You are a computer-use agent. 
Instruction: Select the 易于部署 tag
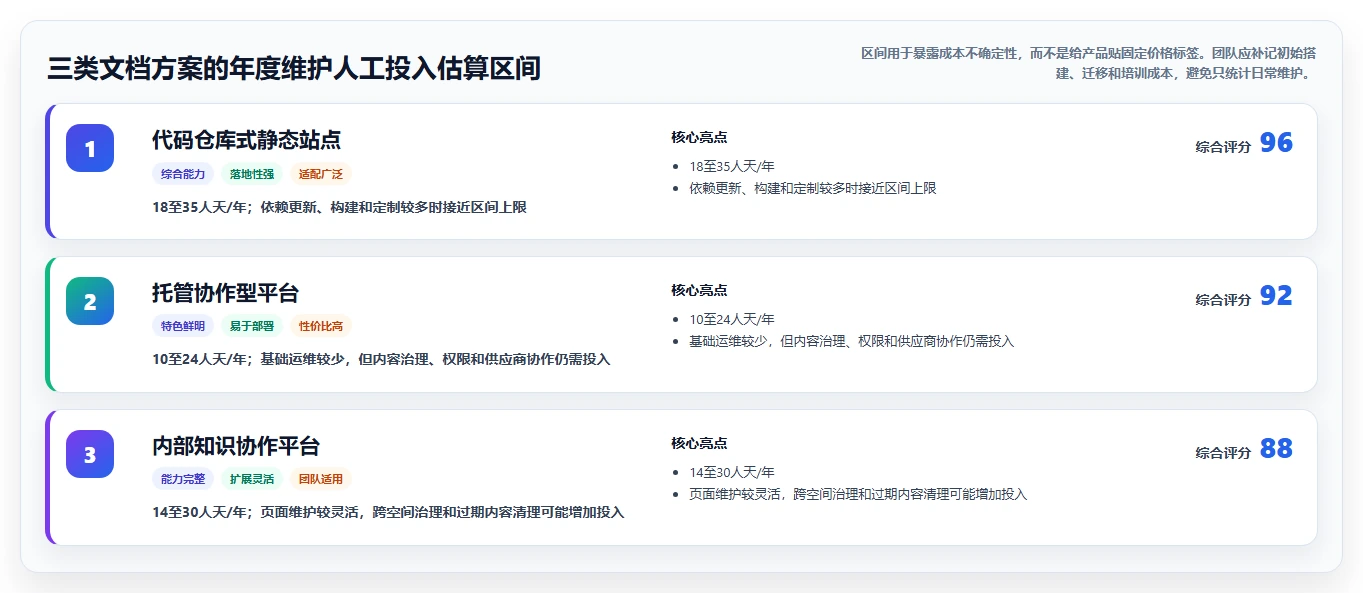pyautogui.click(x=252, y=326)
